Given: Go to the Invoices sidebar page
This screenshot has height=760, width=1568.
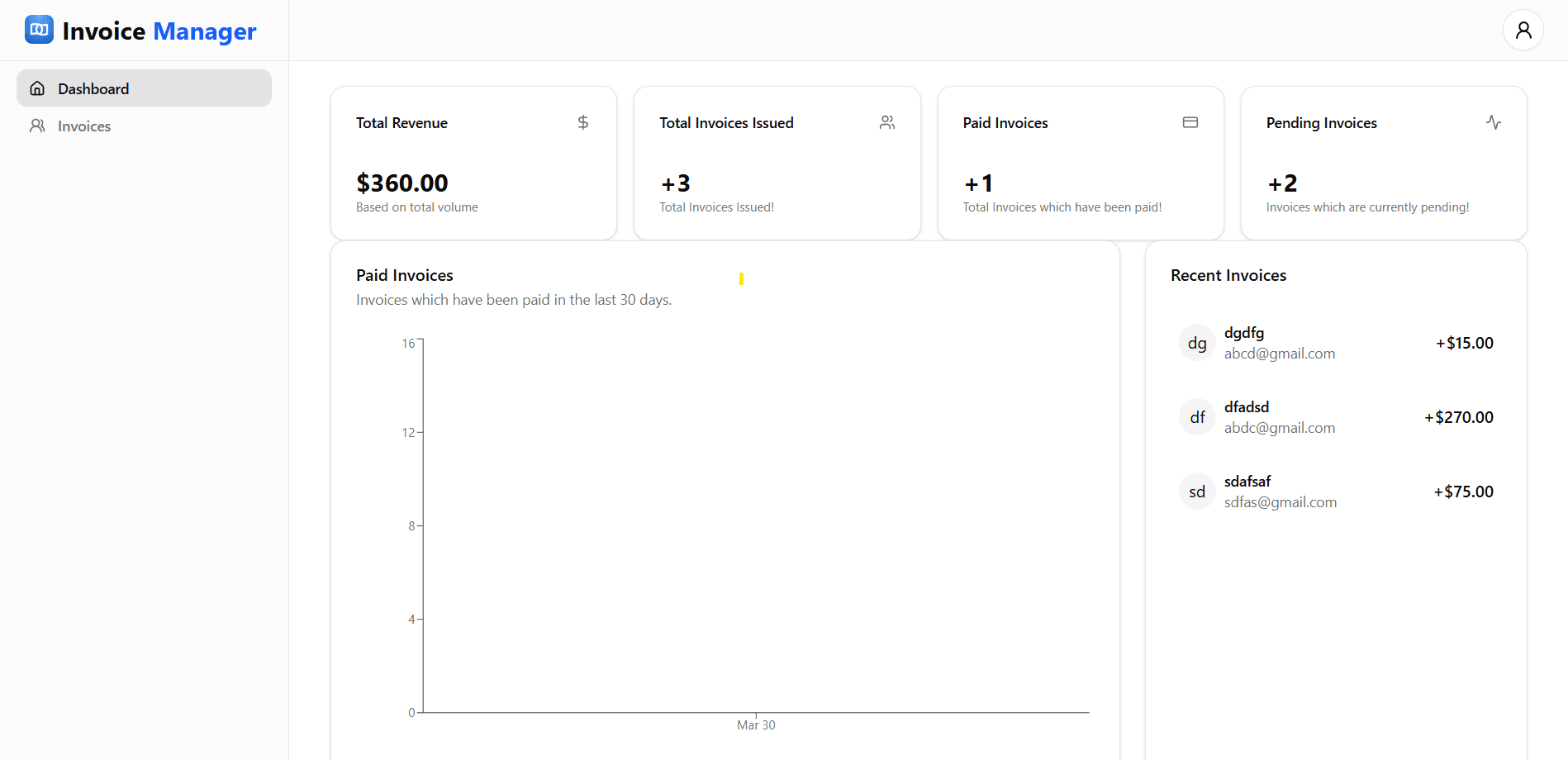Looking at the screenshot, I should pyautogui.click(x=84, y=126).
